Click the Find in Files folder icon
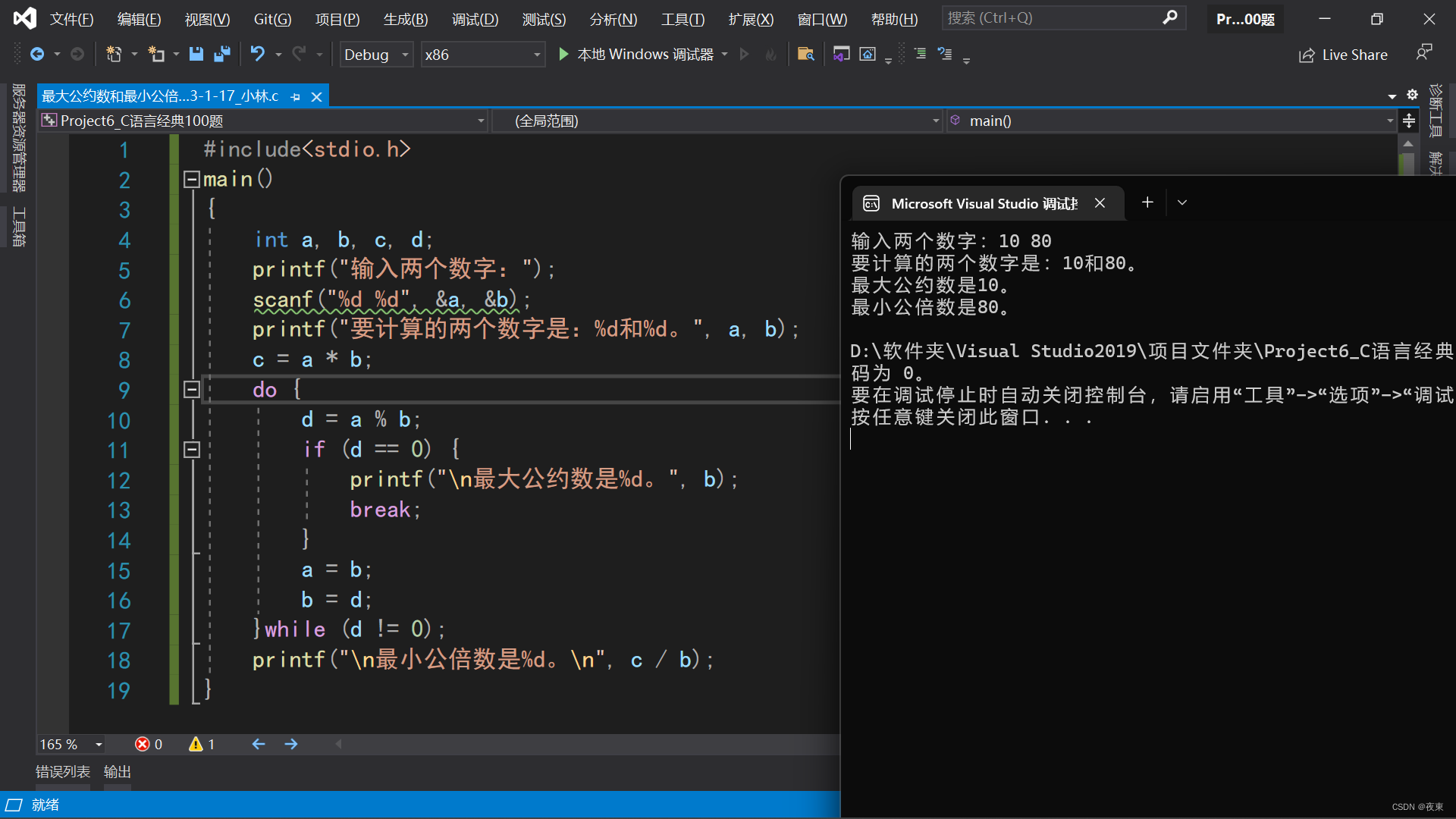The height and width of the screenshot is (819, 1456). coord(805,54)
